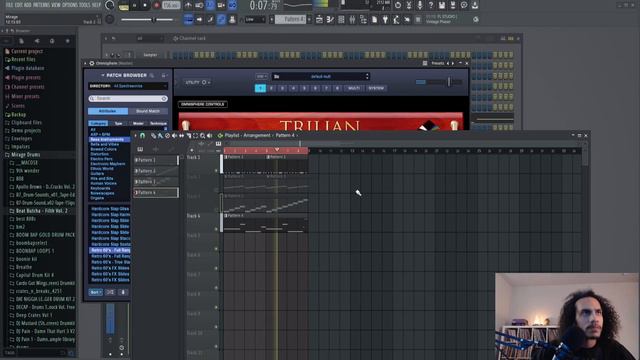Viewport: 640px width, 360px height.
Task: Select Pattern 4 in playlist picker
Action: click(x=156, y=193)
